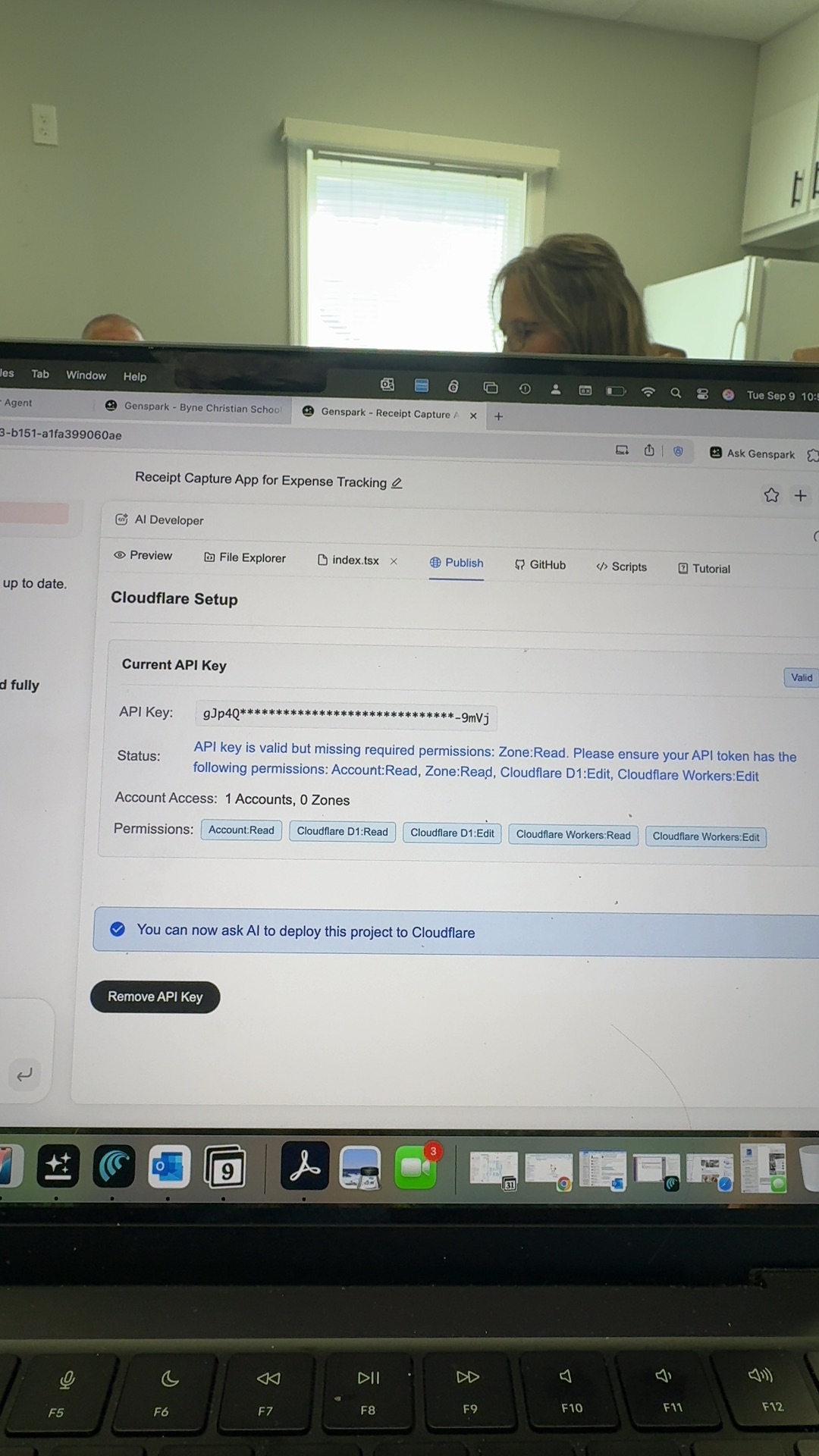Click the Ask Genspark button
Image resolution: width=819 pixels, height=1456 pixels.
(752, 453)
